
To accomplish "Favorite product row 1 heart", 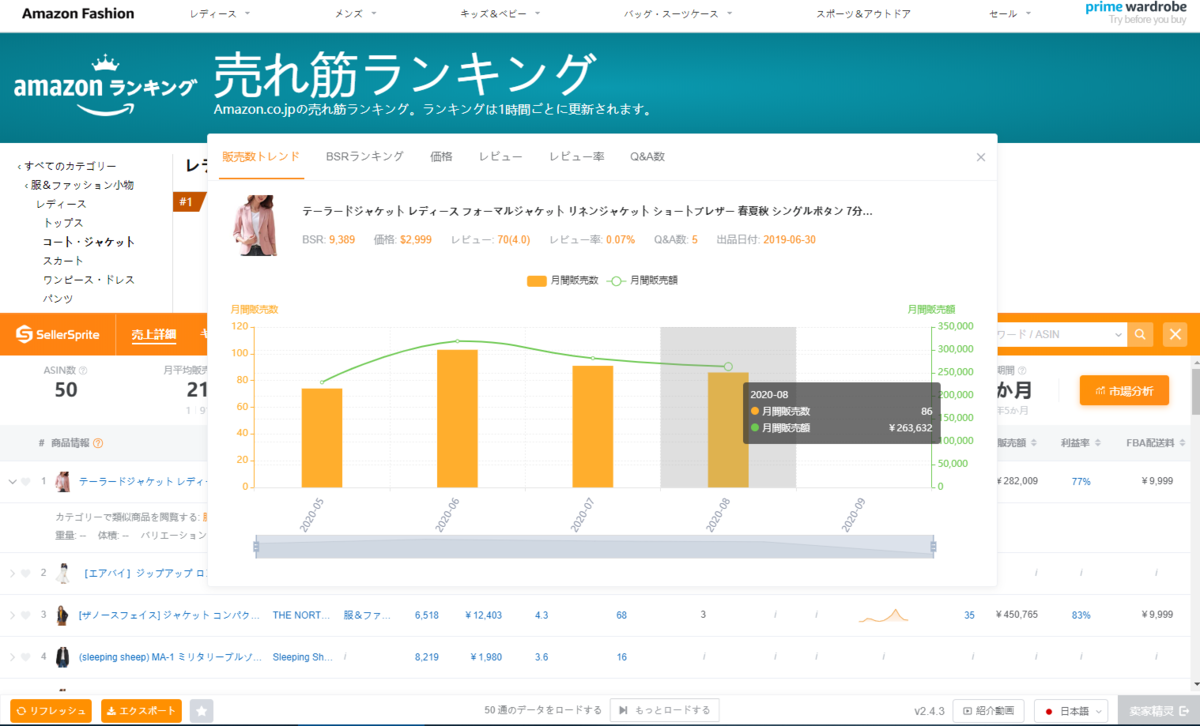I will [x=26, y=481].
